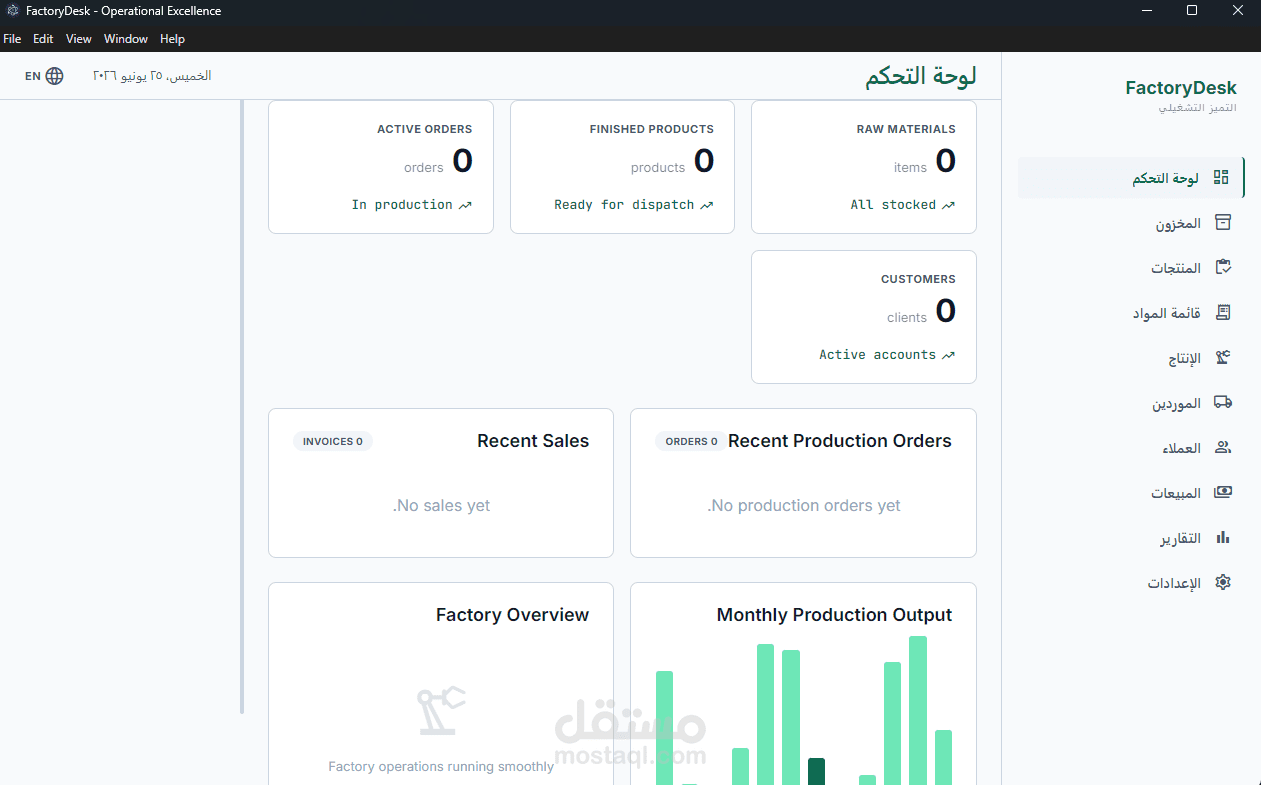Click the products clipboard icon
Screen dimensions: 1261x785
tap(1222, 267)
